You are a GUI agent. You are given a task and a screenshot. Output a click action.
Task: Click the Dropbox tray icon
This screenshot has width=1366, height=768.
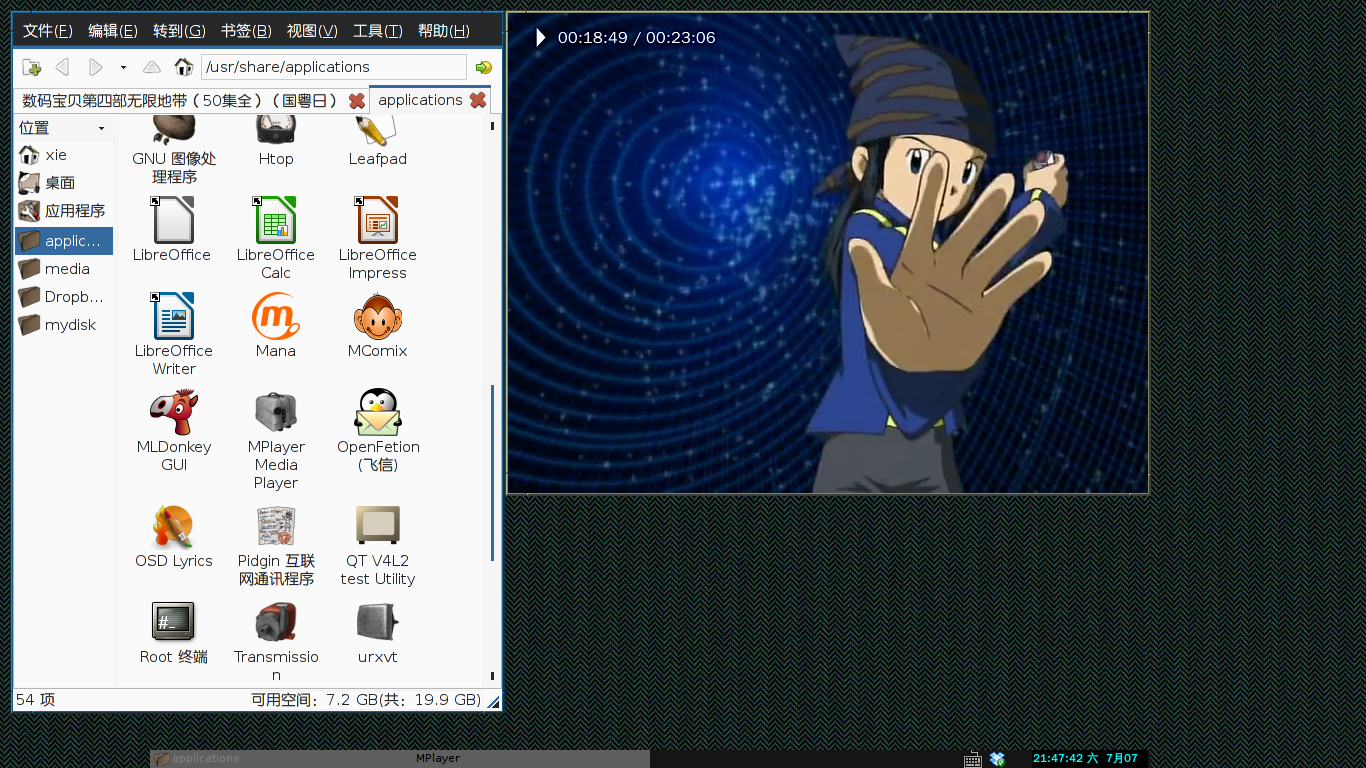pyautogui.click(x=997, y=759)
